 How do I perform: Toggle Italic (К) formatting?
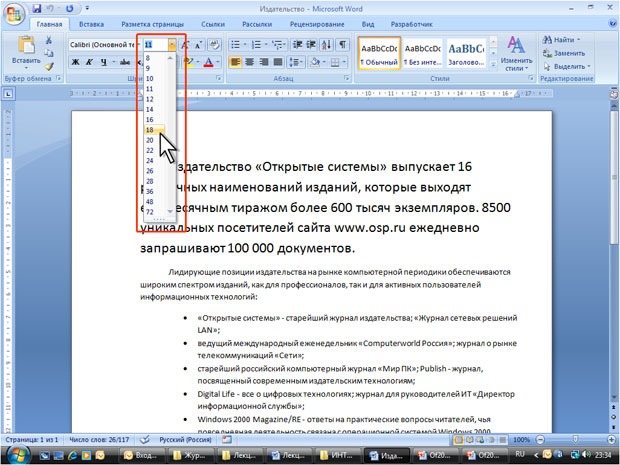point(90,62)
